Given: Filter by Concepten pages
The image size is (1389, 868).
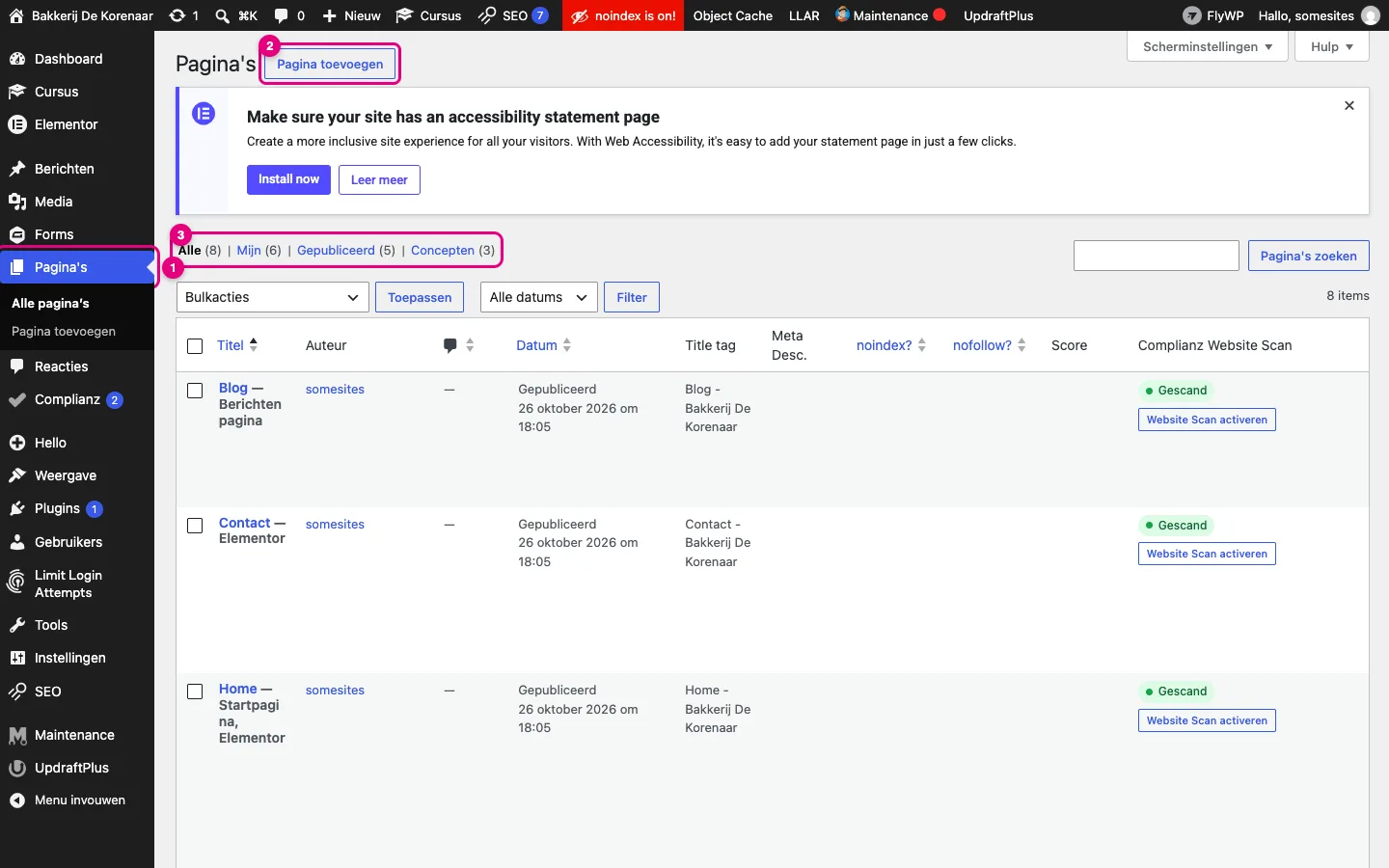Looking at the screenshot, I should point(443,250).
